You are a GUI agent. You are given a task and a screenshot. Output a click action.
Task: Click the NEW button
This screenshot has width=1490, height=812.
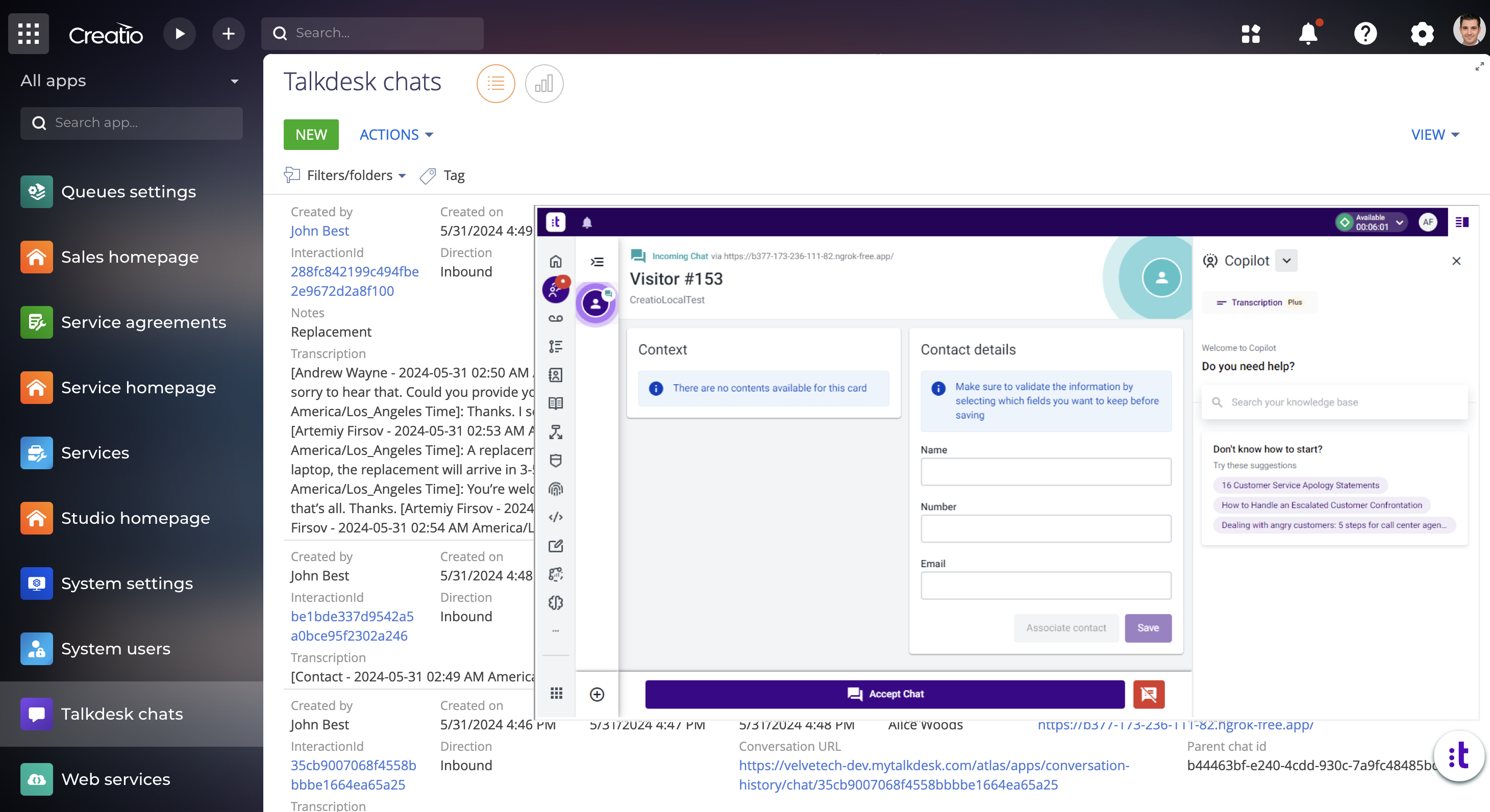tap(311, 135)
